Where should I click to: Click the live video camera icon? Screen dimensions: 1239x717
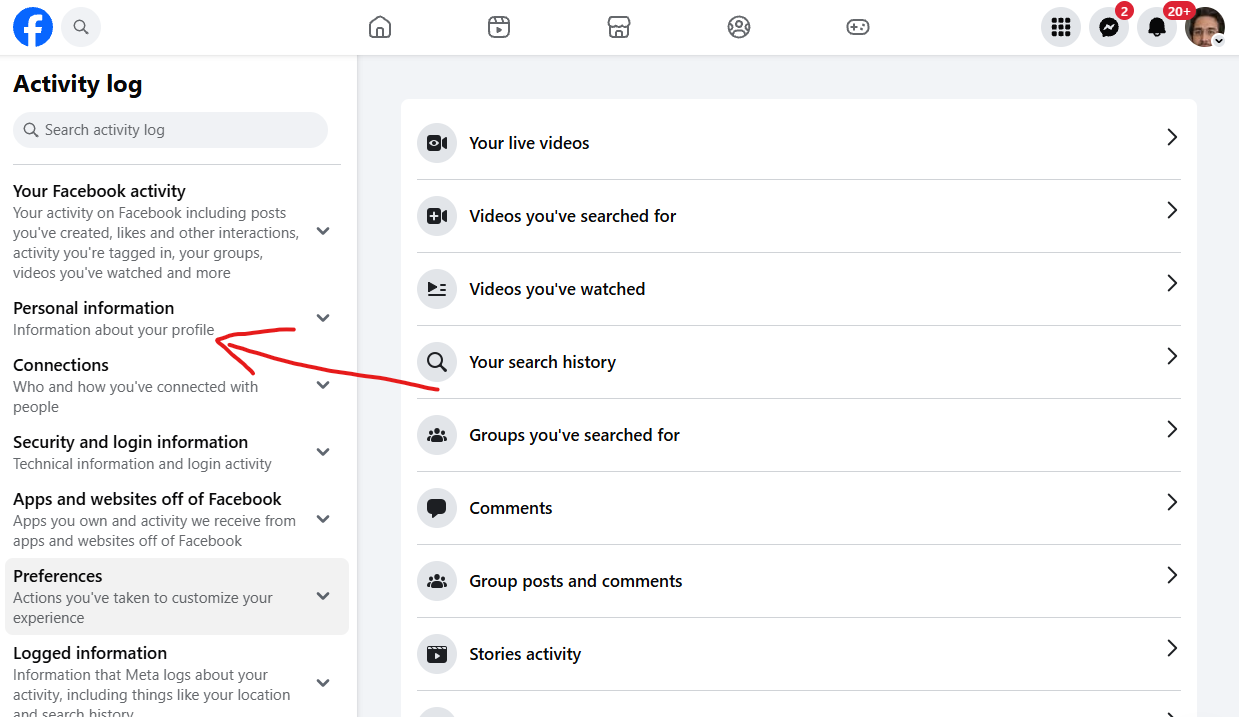tap(437, 143)
